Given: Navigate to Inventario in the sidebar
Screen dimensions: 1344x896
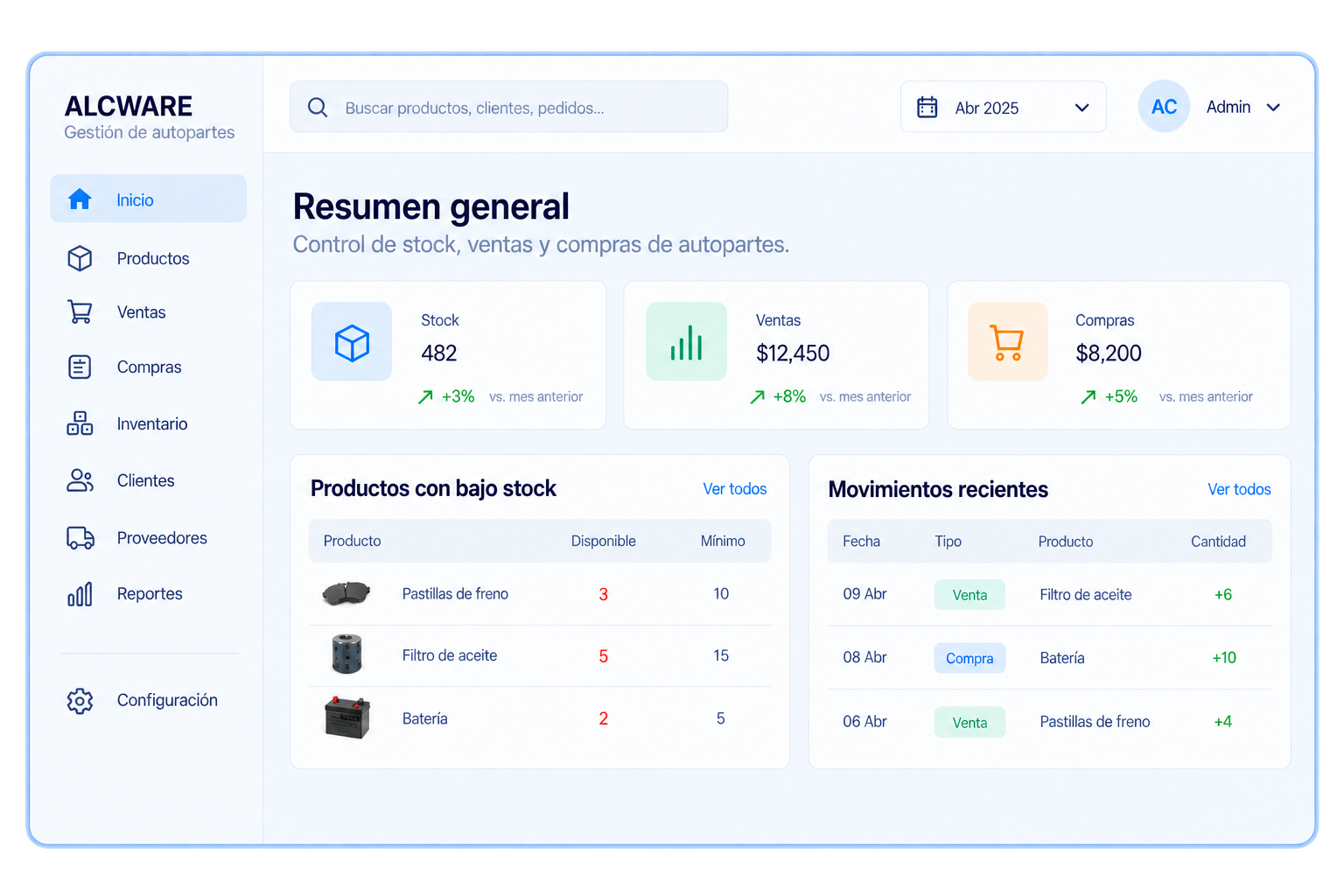Looking at the screenshot, I should [x=149, y=423].
